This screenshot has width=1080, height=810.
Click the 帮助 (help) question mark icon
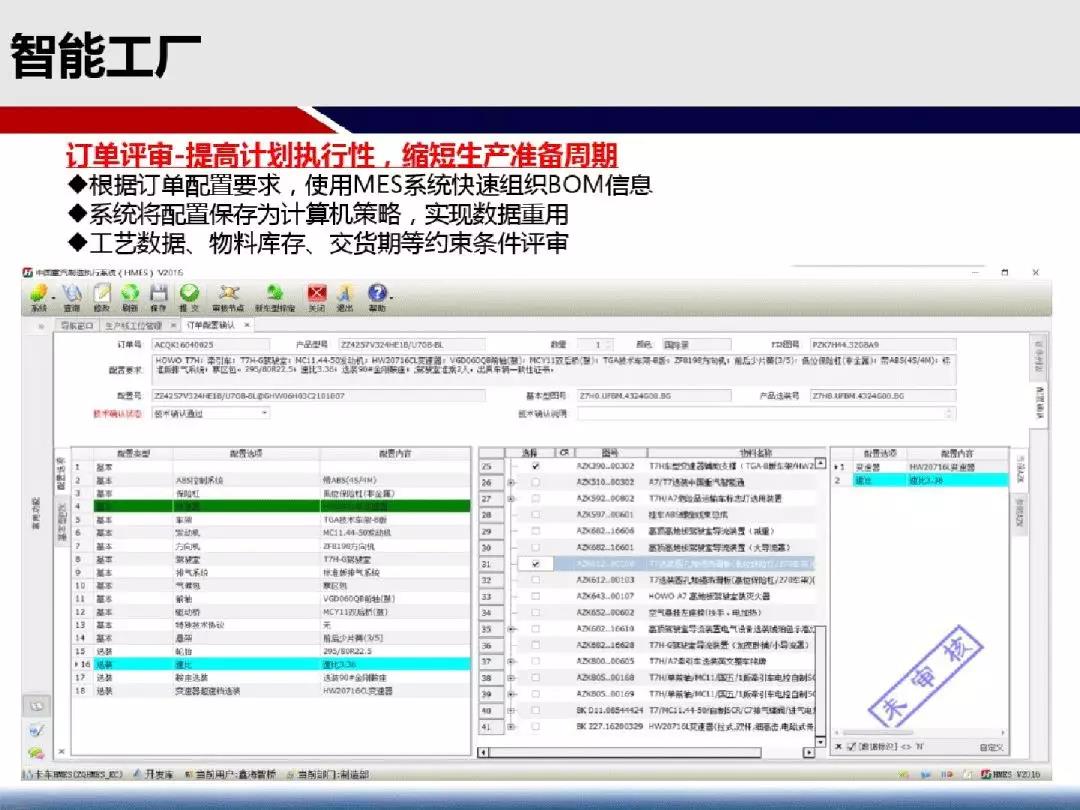coord(377,293)
